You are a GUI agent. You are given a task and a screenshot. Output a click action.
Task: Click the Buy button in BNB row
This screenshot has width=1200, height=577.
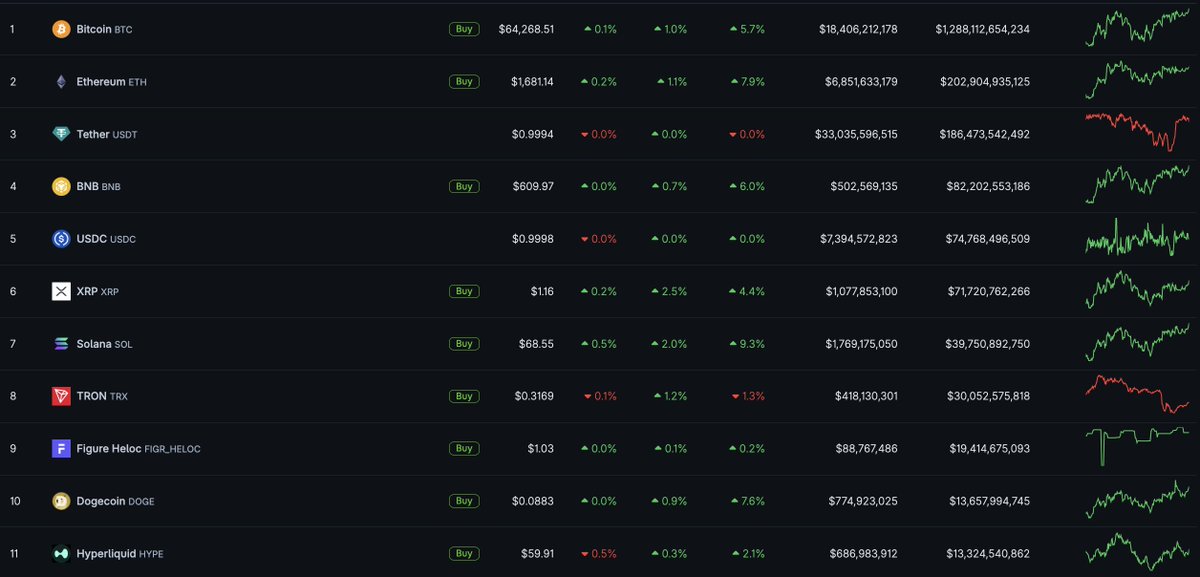click(464, 186)
